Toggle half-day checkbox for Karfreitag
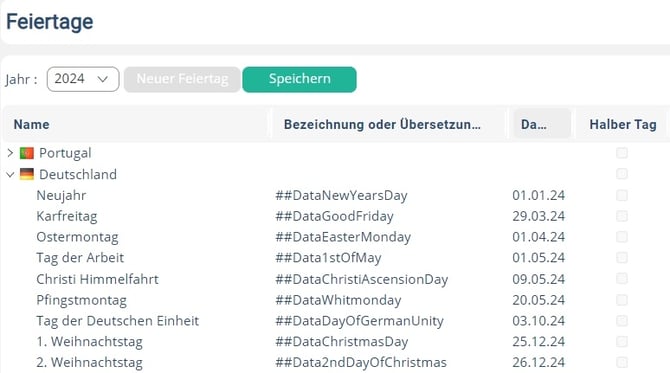 [x=622, y=216]
